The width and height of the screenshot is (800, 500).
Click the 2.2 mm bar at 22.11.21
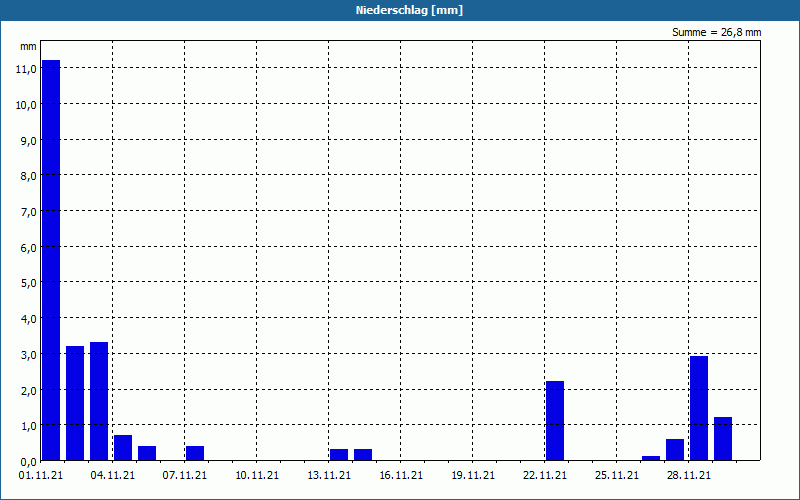555,421
